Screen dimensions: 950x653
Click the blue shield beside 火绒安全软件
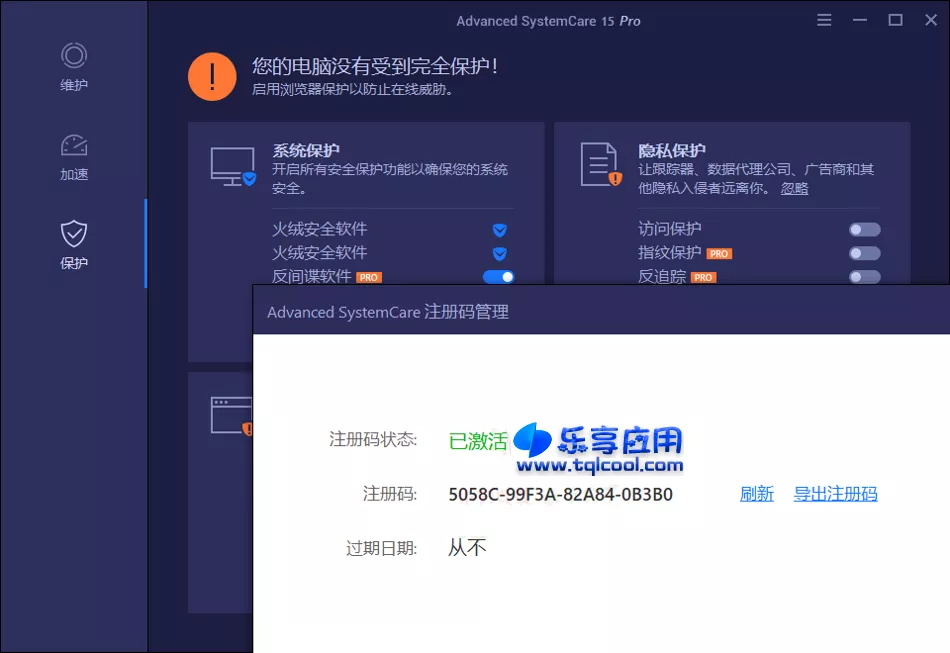497,229
